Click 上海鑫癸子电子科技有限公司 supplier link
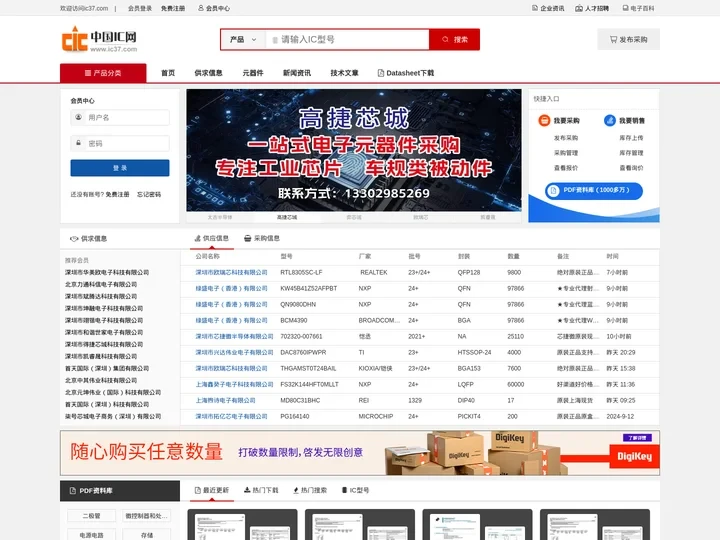The image size is (720, 540). pyautogui.click(x=234, y=384)
